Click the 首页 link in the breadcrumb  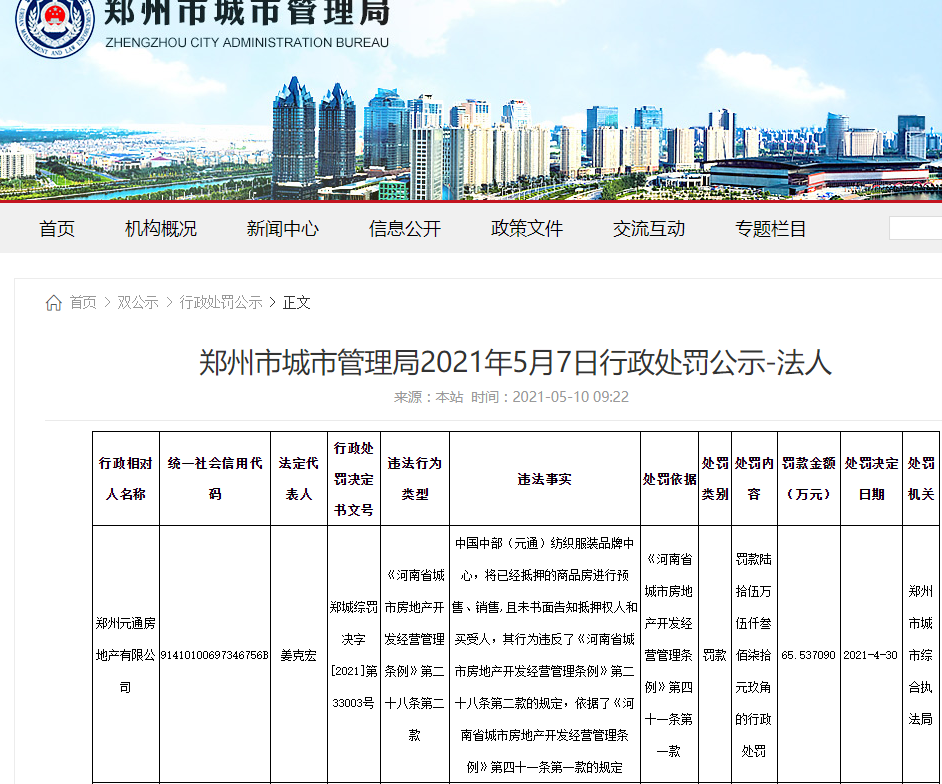[83, 303]
